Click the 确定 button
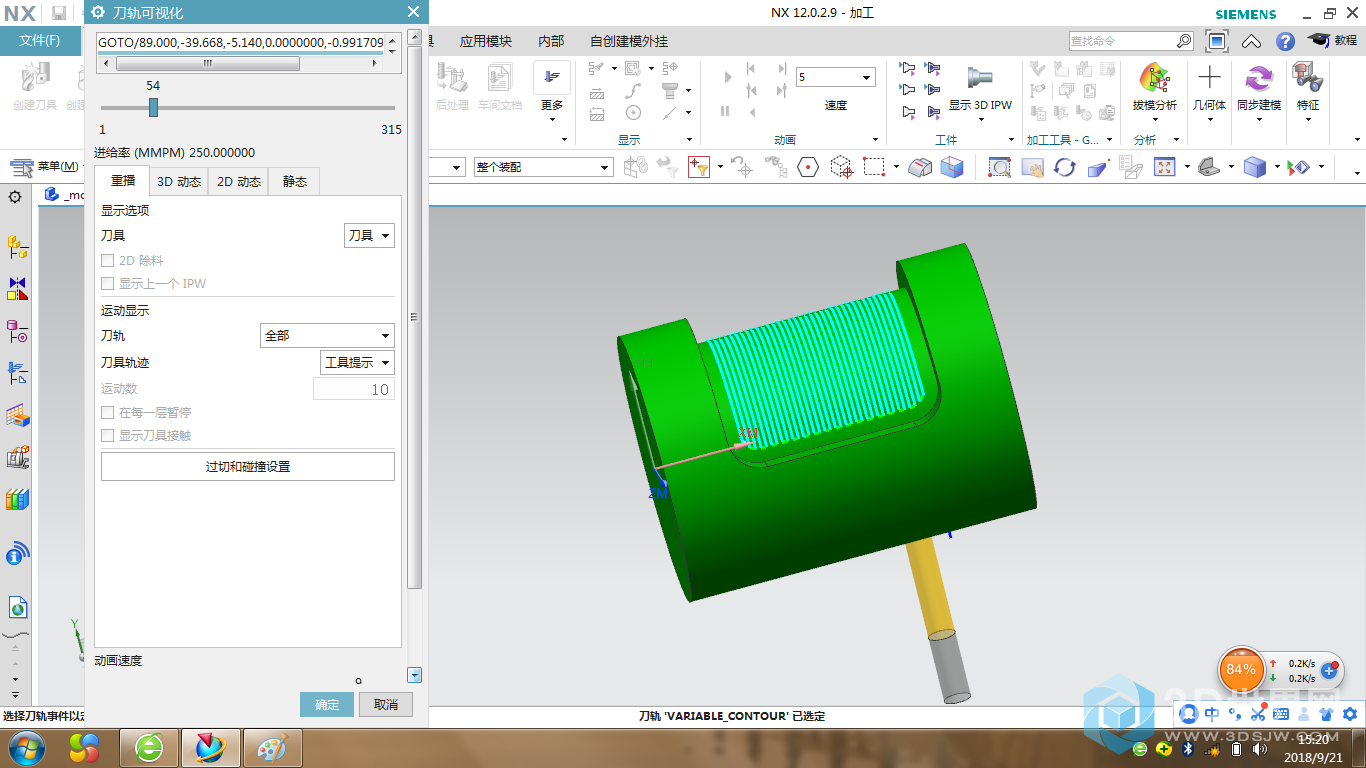This screenshot has height=768, width=1366. coord(327,704)
